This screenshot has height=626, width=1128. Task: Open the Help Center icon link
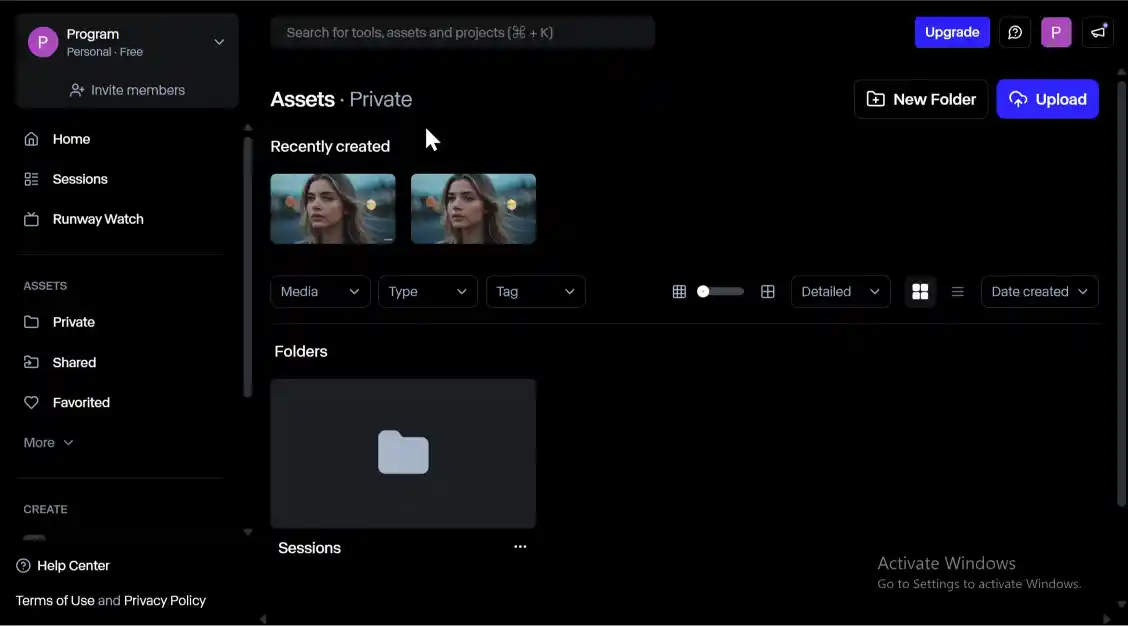24,566
